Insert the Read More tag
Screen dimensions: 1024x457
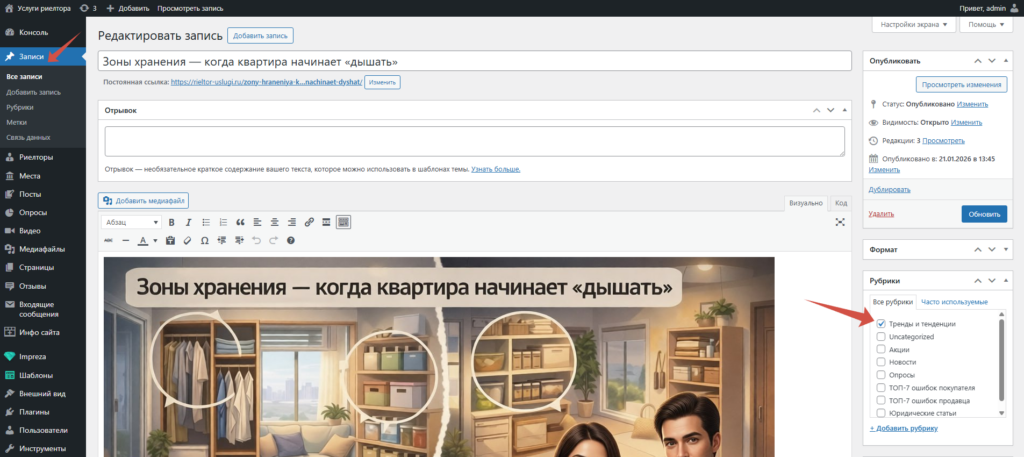[326, 222]
